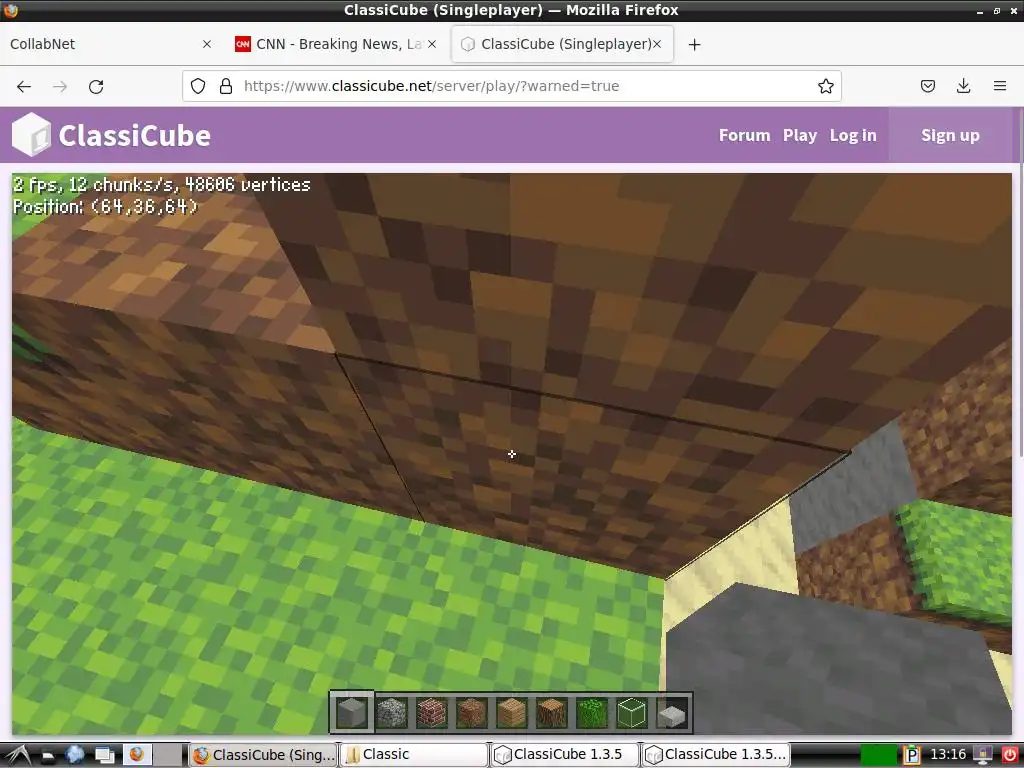Image resolution: width=1024 pixels, height=768 pixels.
Task: Open the Play link
Action: [800, 135]
